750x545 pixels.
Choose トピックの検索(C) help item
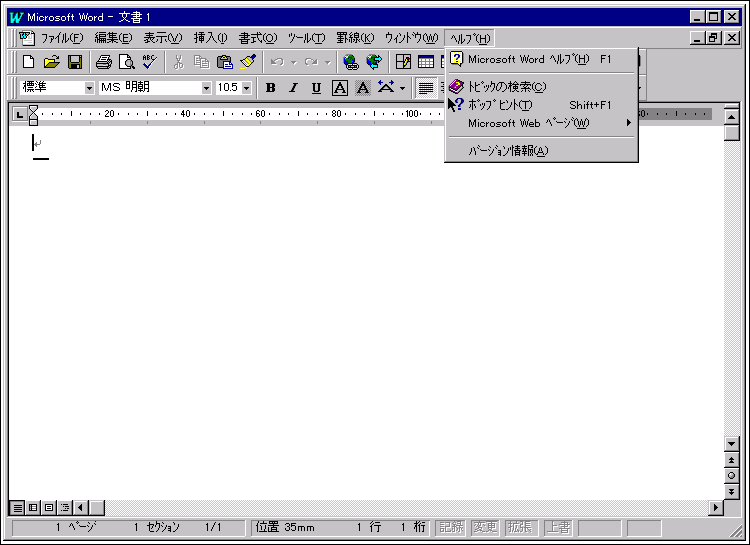pos(541,87)
